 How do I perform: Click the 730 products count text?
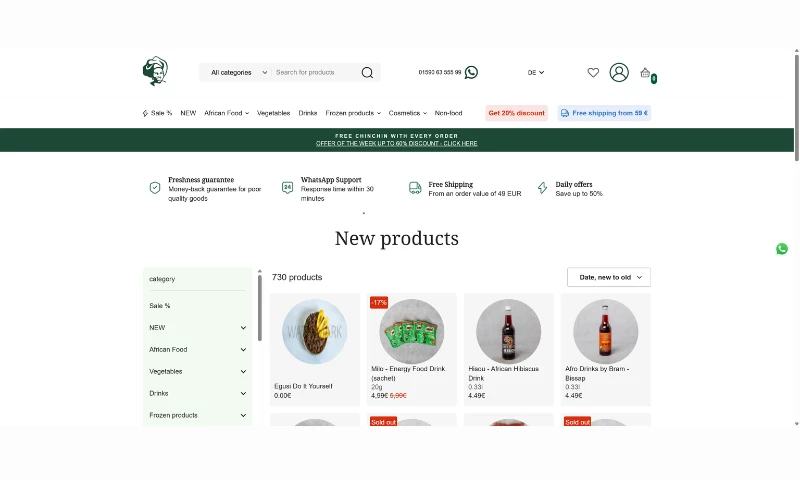click(x=297, y=277)
